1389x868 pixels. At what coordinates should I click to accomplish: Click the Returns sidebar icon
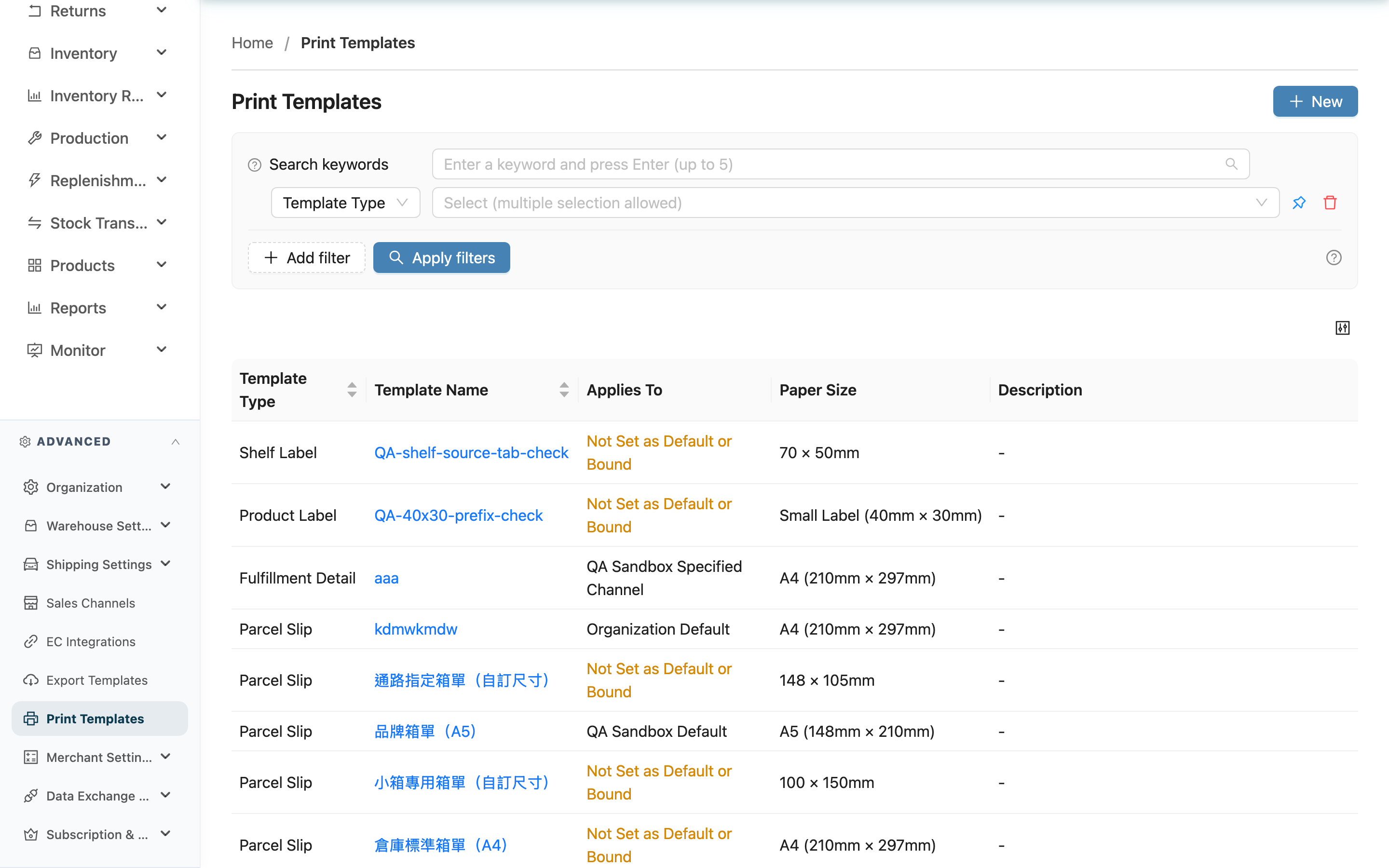point(34,11)
